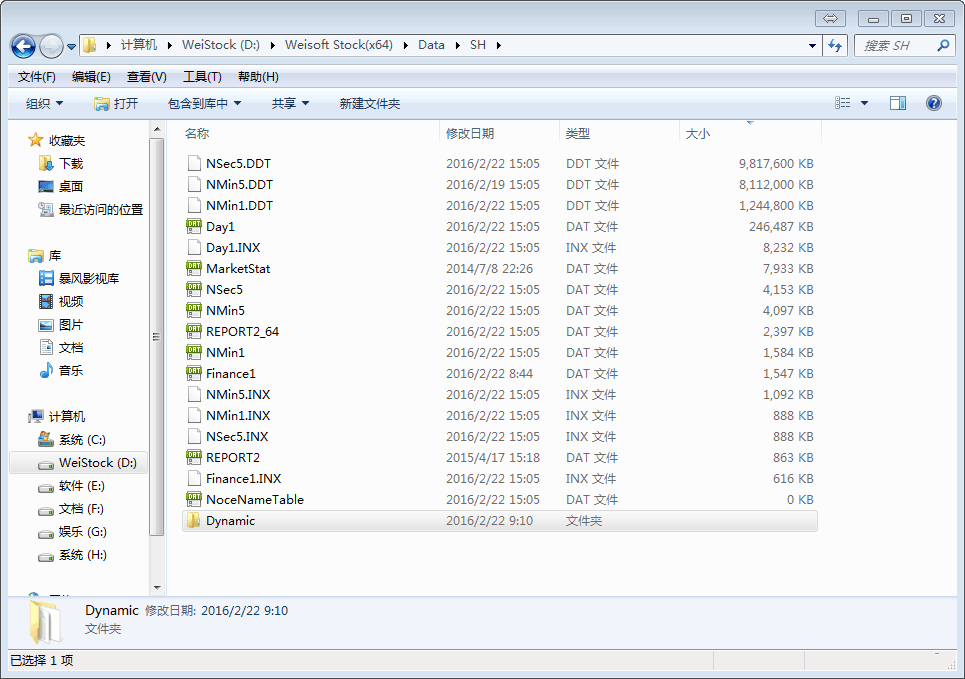Select 系统 (H:) drive
The width and height of the screenshot is (965, 679).
coord(72,555)
